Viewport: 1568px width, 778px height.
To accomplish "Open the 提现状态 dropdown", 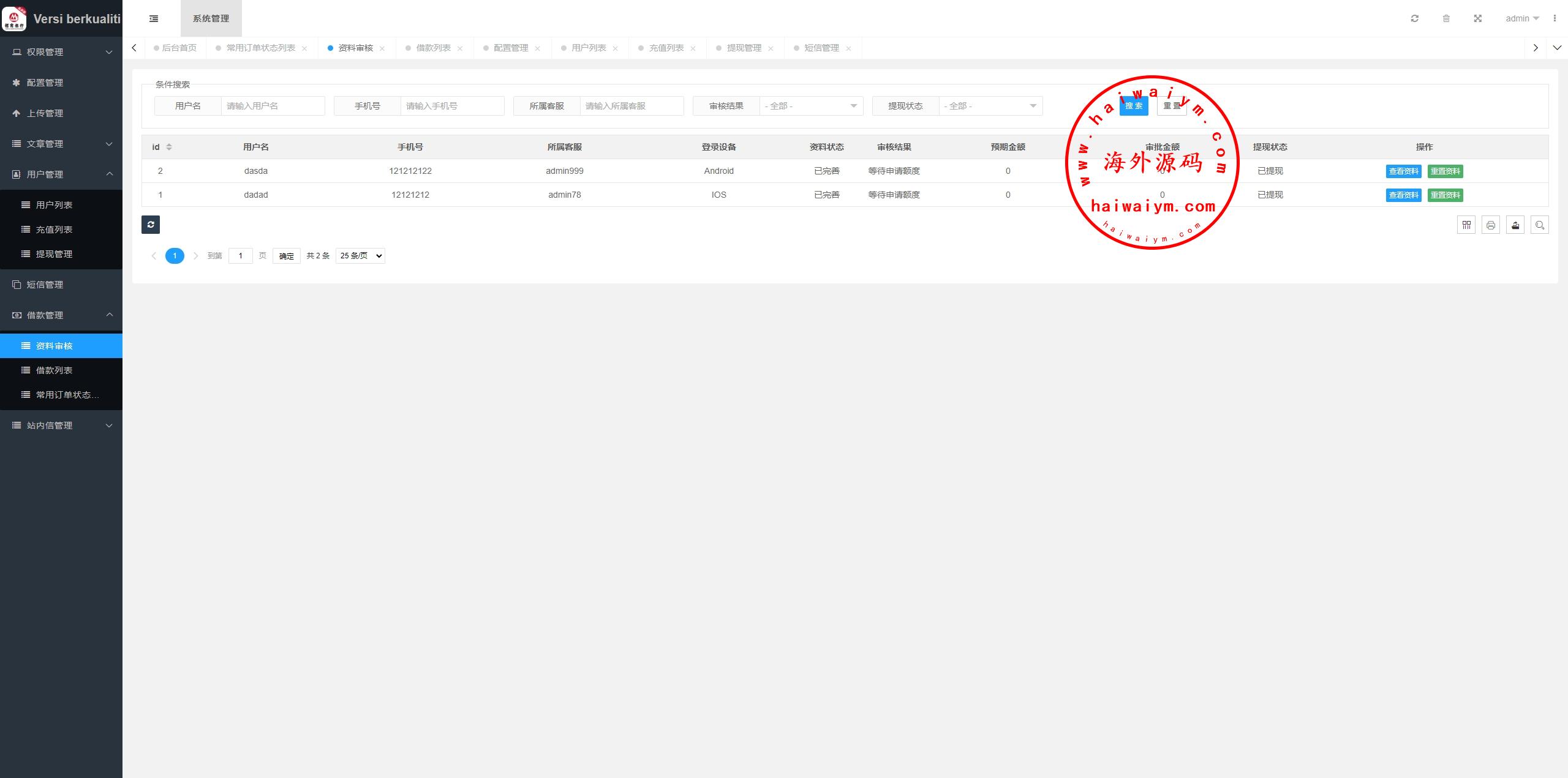I will [x=990, y=106].
